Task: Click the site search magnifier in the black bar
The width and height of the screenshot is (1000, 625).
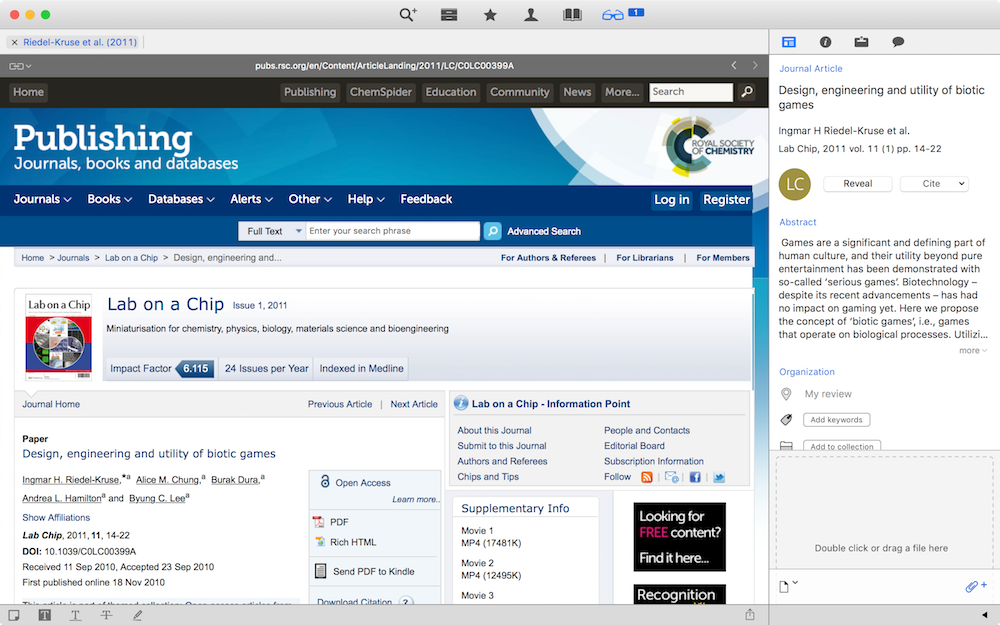Action: pyautogui.click(x=746, y=92)
